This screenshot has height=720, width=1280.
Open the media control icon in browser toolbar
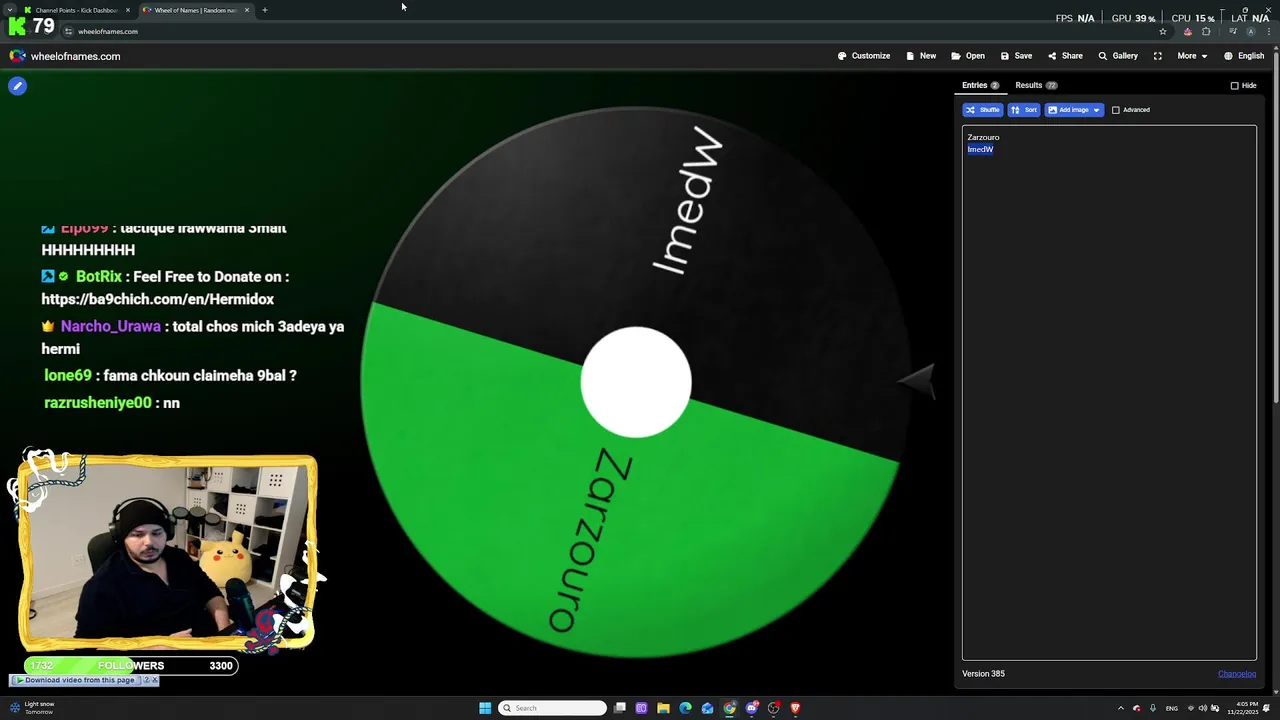(1233, 31)
